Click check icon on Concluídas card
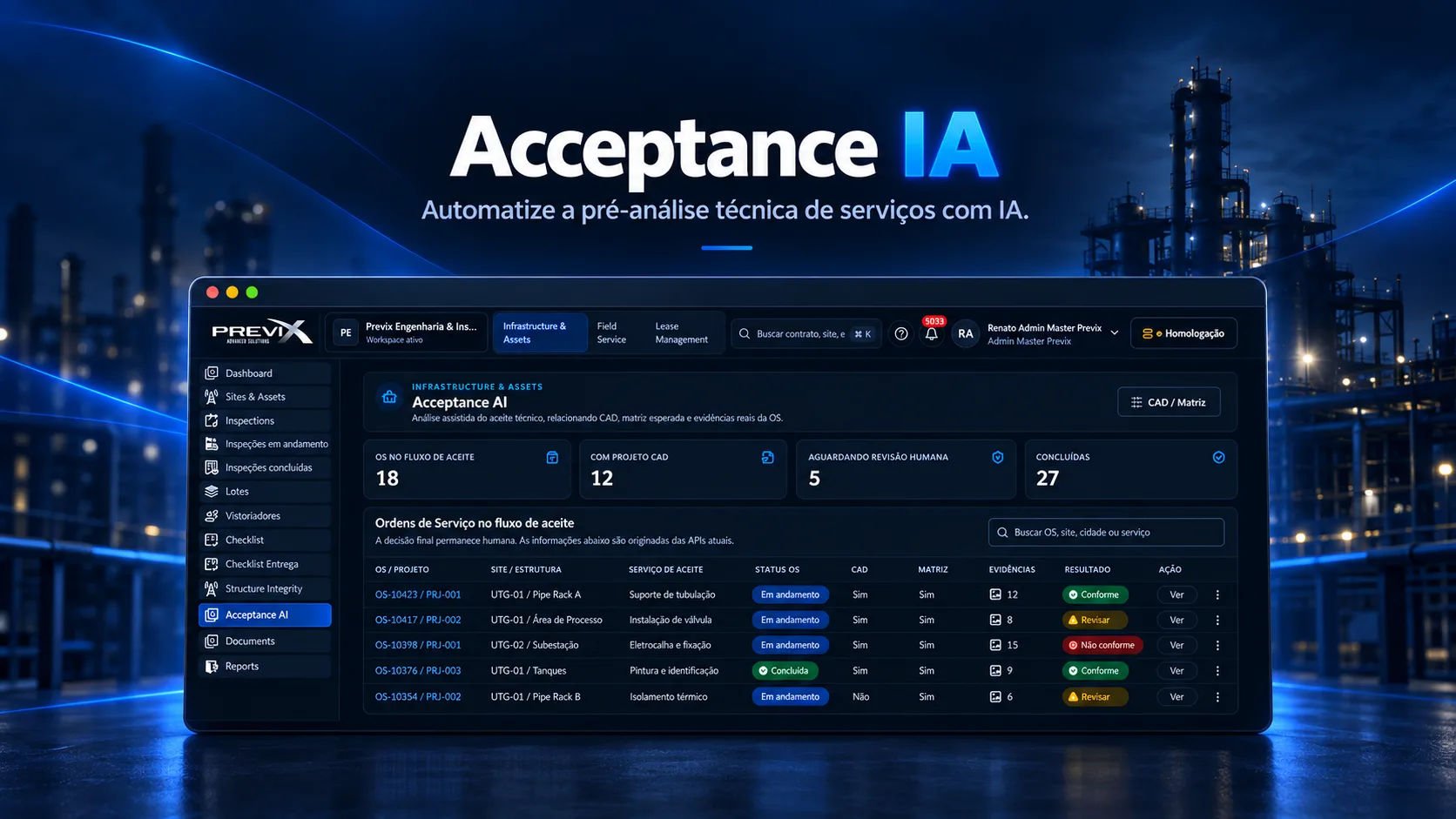 pyautogui.click(x=1219, y=458)
